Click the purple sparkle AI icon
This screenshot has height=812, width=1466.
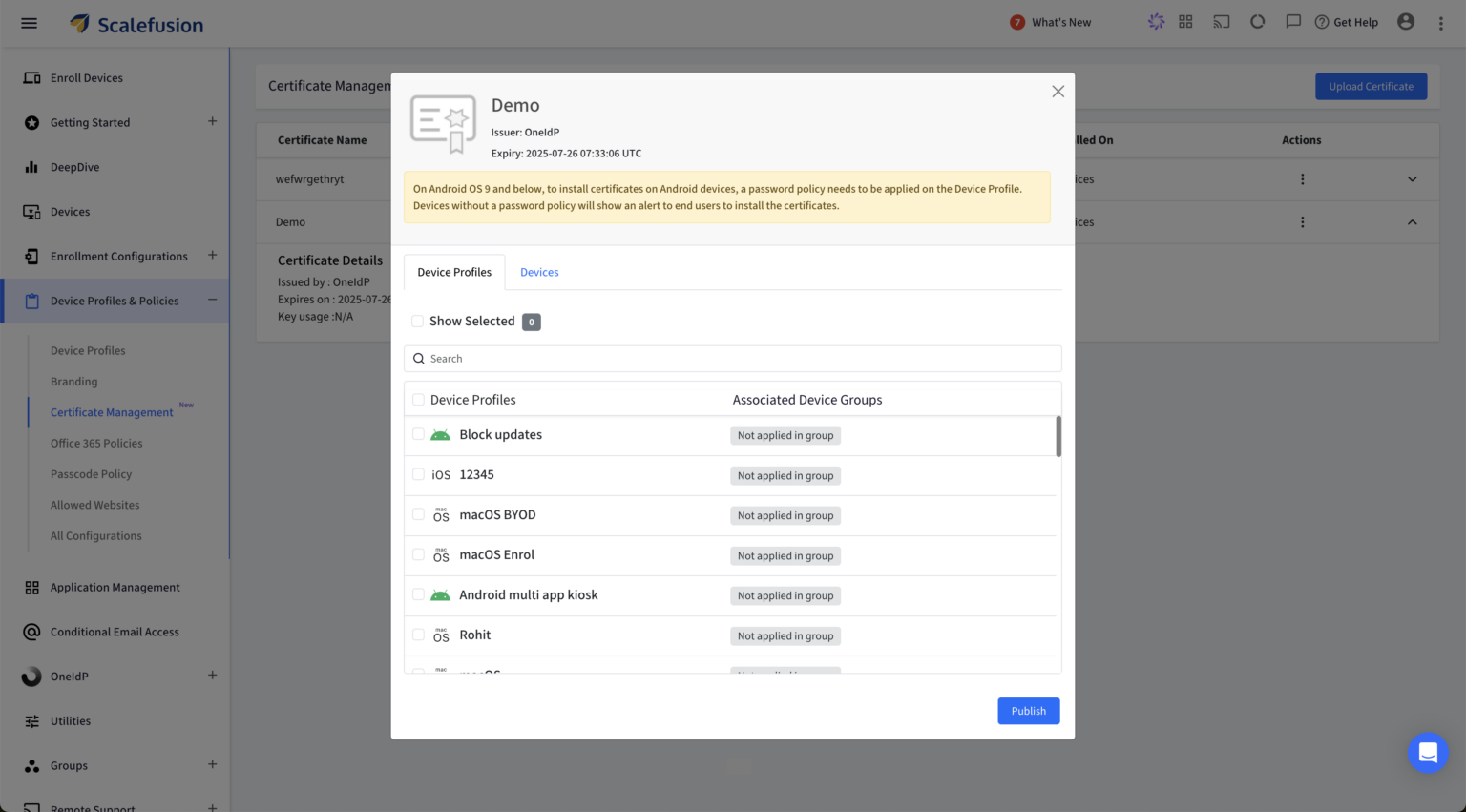pyautogui.click(x=1156, y=22)
